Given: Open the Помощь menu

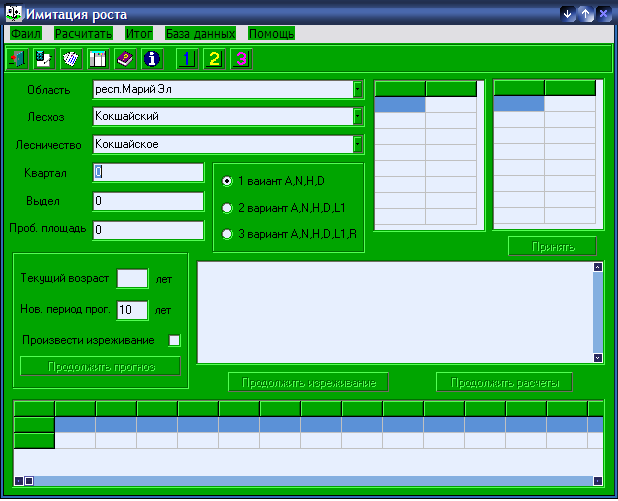Looking at the screenshot, I should (272, 34).
